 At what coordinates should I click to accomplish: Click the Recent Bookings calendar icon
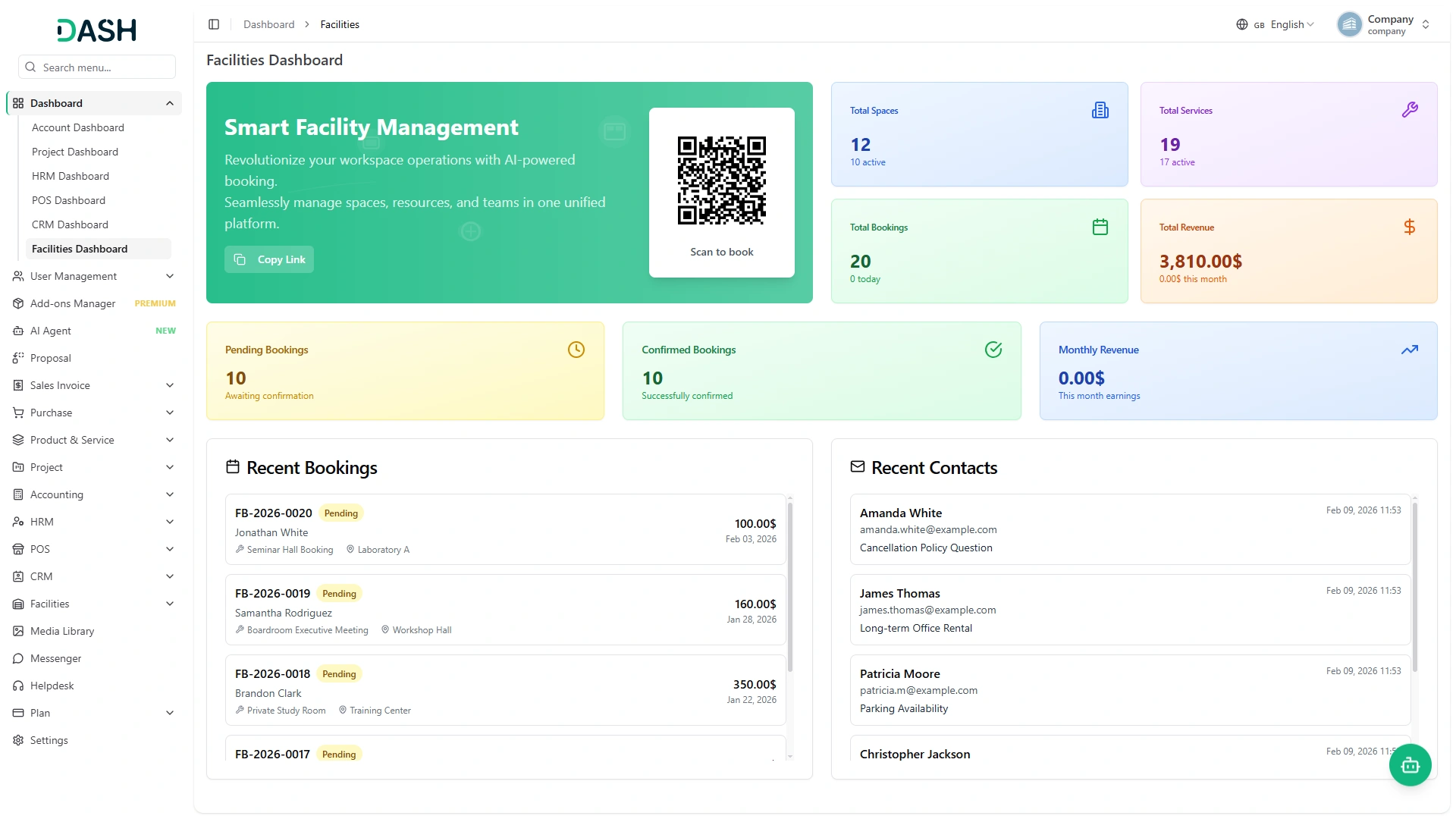tap(233, 467)
